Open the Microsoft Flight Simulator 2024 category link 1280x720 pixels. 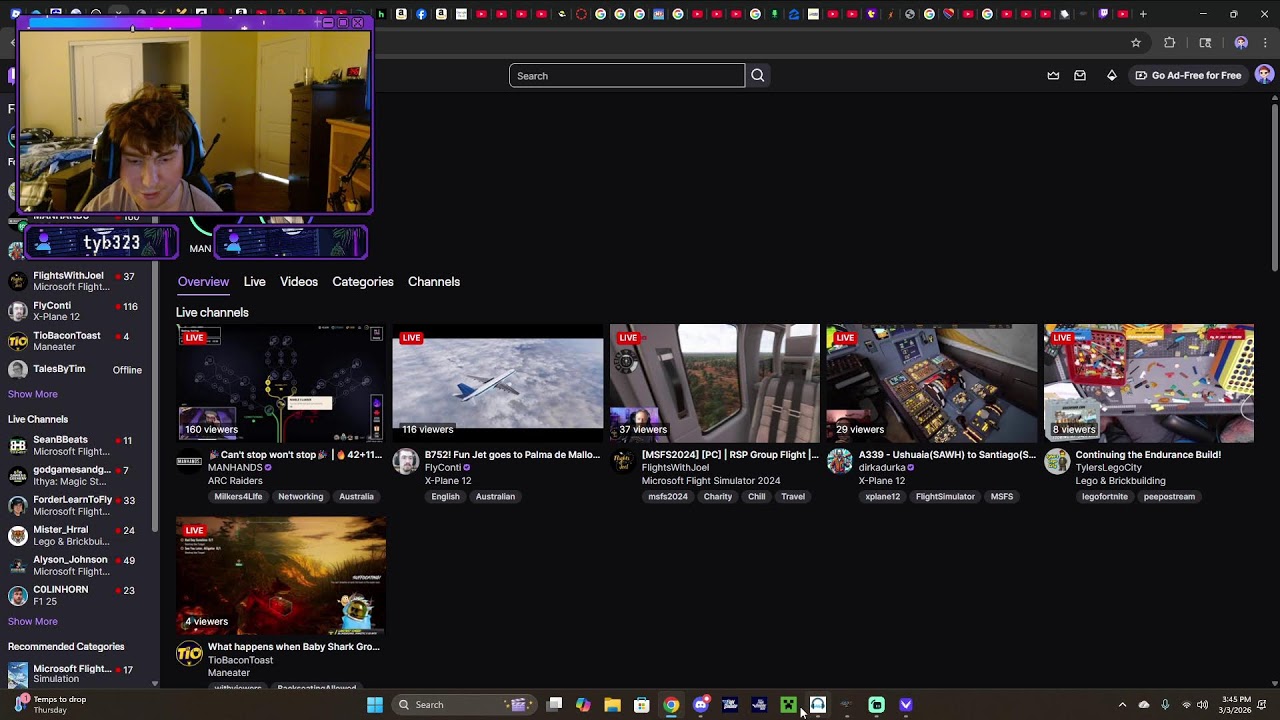click(711, 481)
